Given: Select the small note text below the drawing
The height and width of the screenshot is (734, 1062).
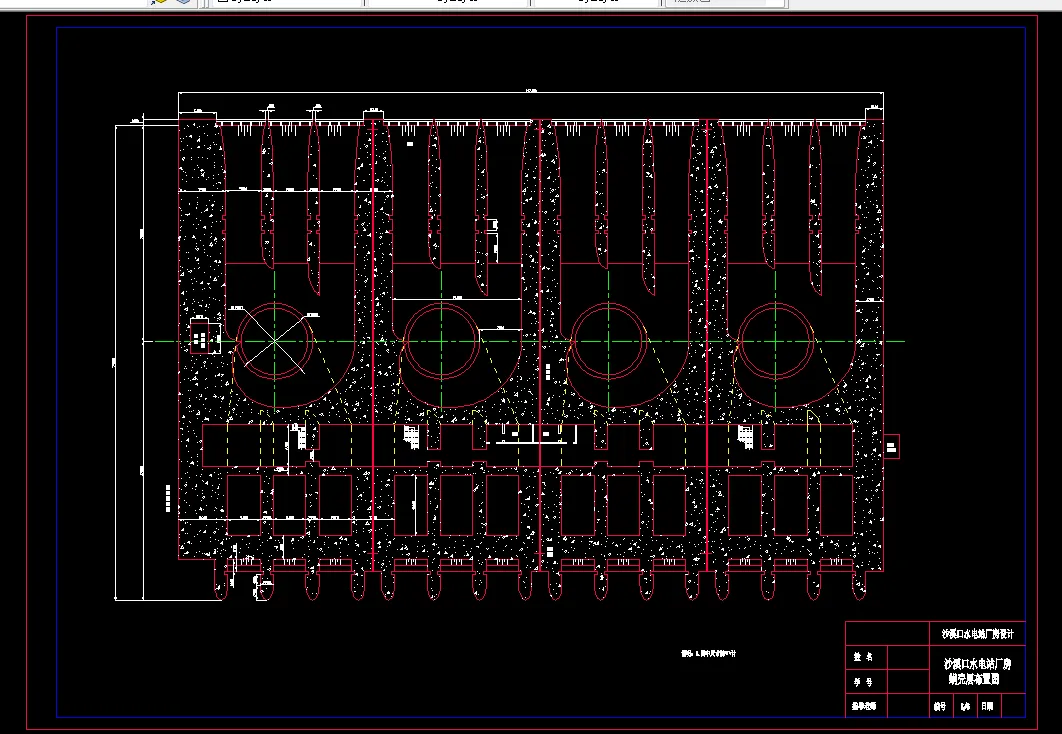Looking at the screenshot, I should coord(708,653).
